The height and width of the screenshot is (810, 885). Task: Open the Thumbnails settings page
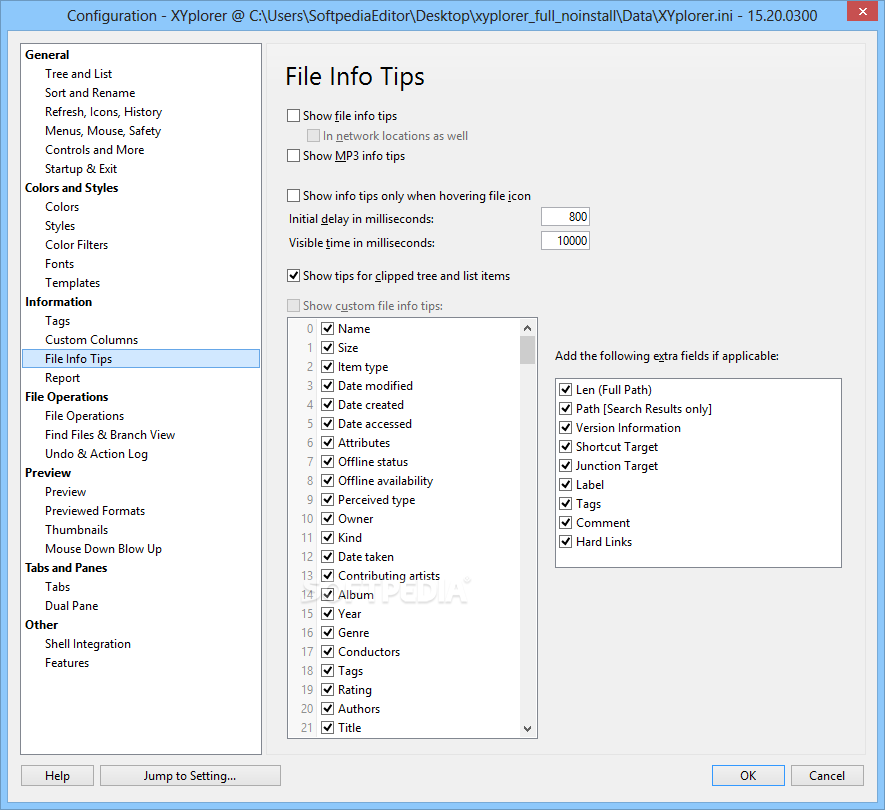pyautogui.click(x=77, y=529)
